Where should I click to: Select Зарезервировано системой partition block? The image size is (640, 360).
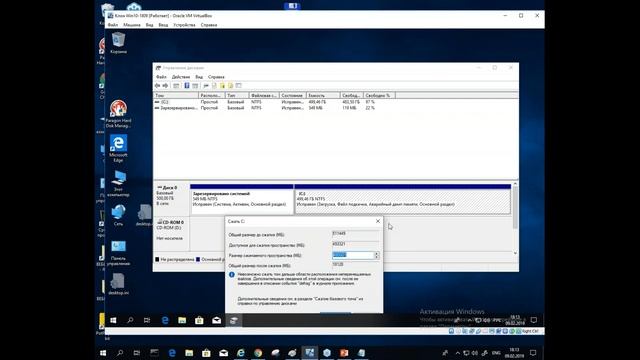coord(242,199)
